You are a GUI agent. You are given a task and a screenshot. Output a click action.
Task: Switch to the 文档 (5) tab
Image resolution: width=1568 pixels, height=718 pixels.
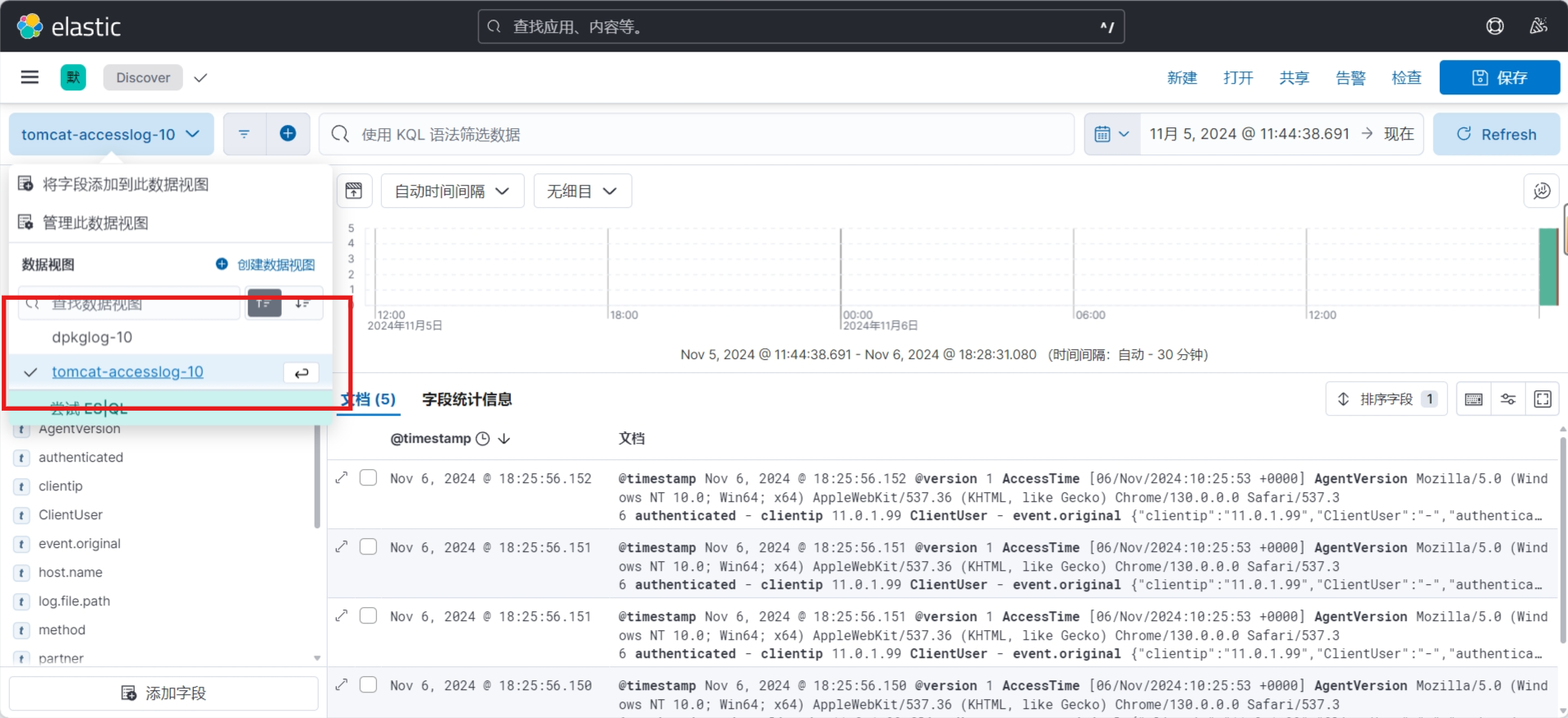coord(368,399)
